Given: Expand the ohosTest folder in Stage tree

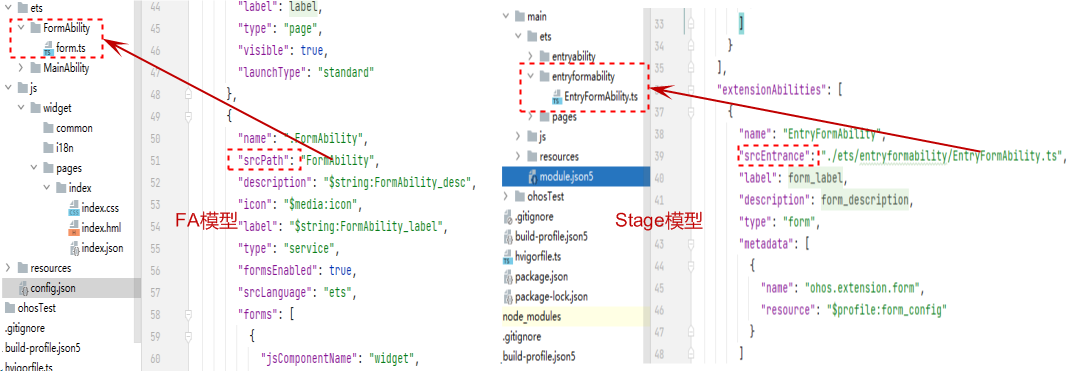Looking at the screenshot, I should click(505, 196).
